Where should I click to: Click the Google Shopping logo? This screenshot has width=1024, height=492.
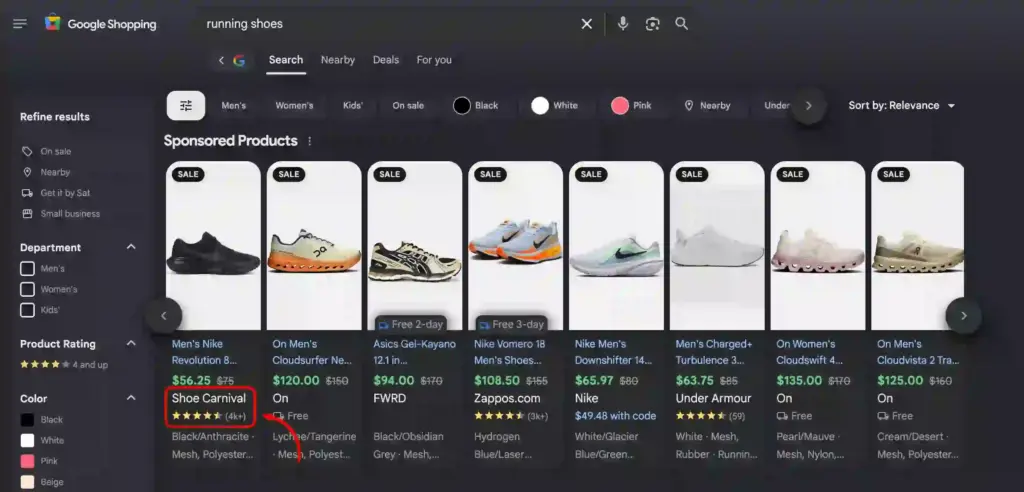[101, 24]
